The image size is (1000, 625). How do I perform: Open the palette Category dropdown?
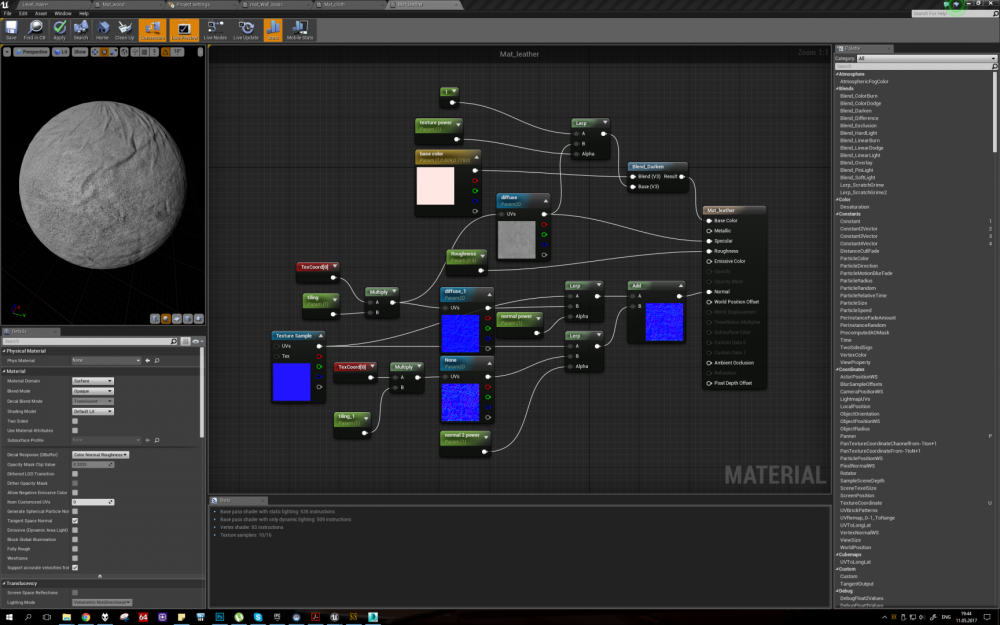click(x=926, y=58)
